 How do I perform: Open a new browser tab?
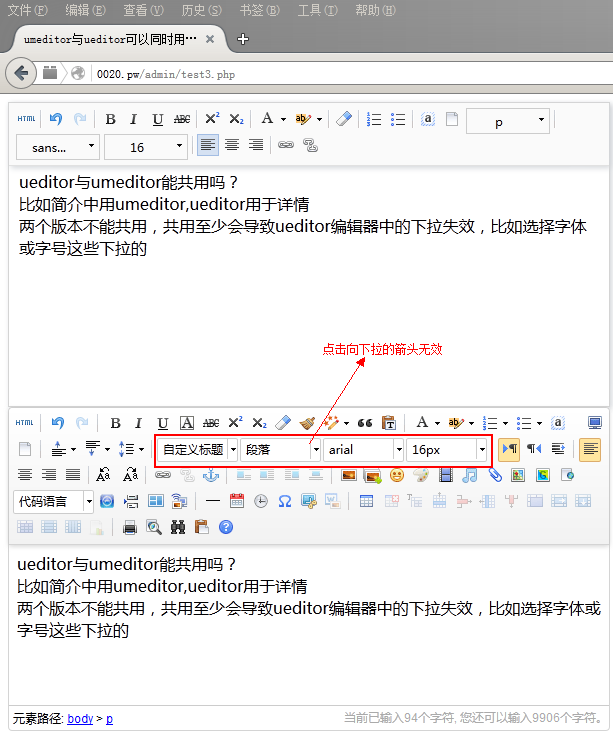click(x=243, y=39)
